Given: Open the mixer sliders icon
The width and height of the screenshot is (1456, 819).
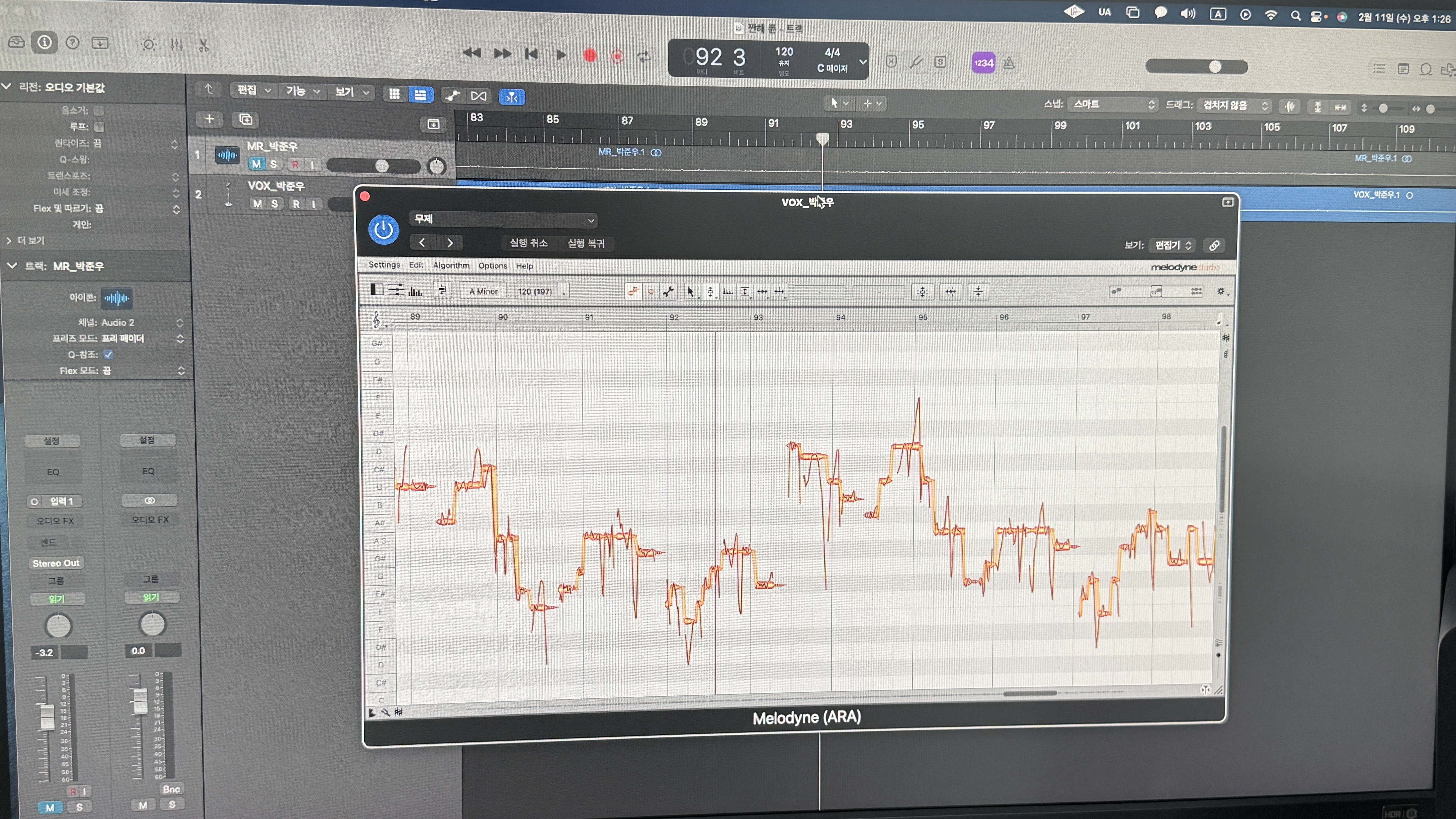Looking at the screenshot, I should [176, 45].
